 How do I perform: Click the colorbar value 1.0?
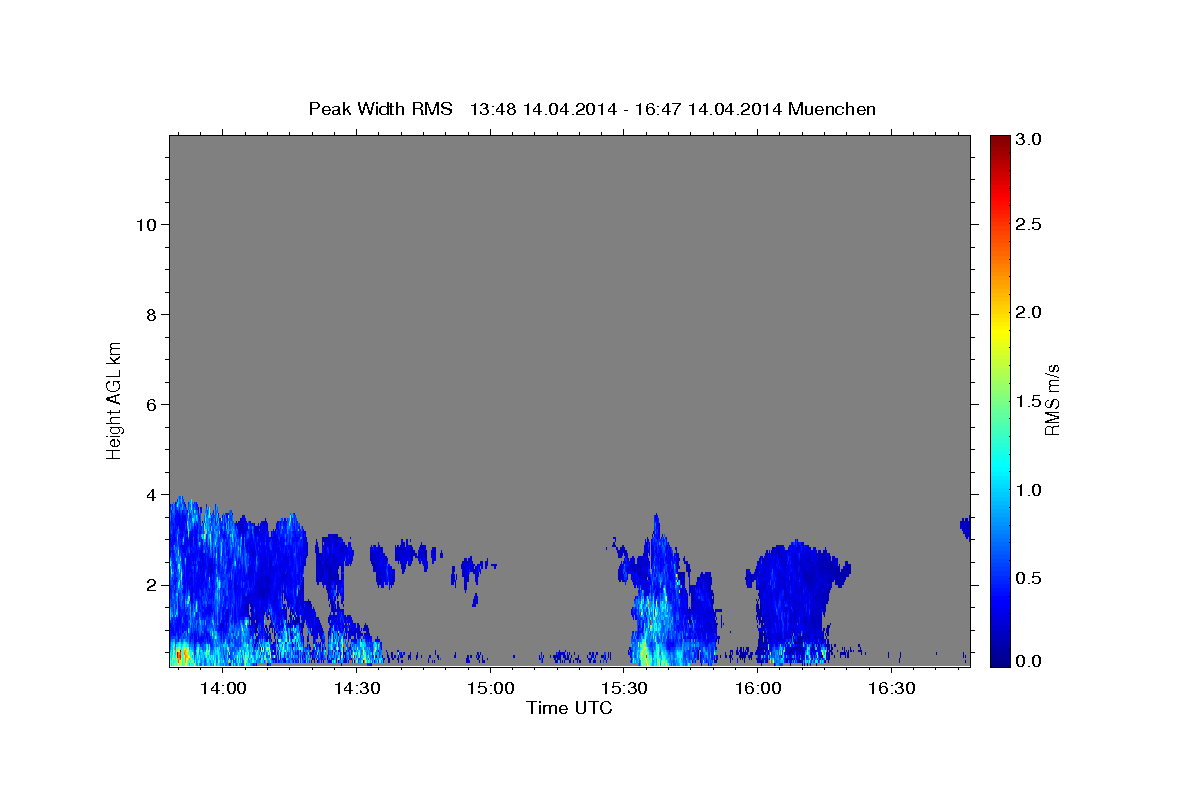click(x=1031, y=490)
